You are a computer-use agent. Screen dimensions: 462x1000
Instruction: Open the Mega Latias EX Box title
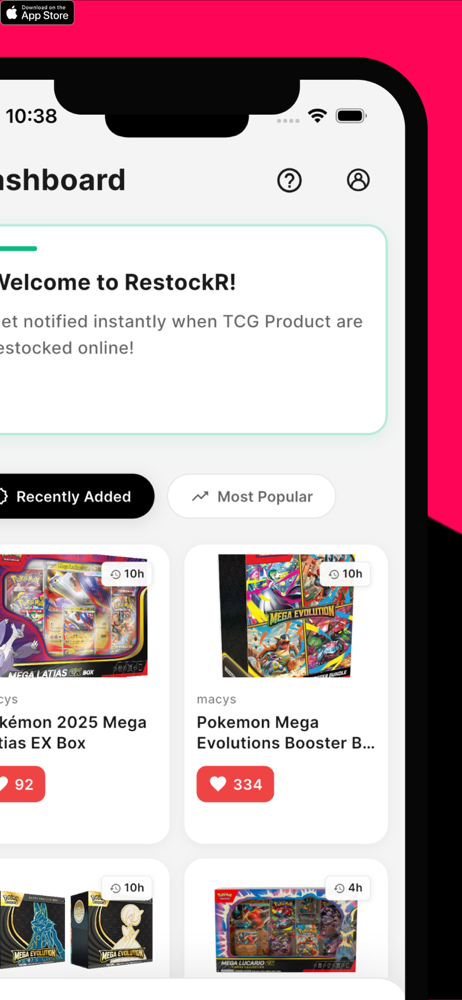pos(73,733)
